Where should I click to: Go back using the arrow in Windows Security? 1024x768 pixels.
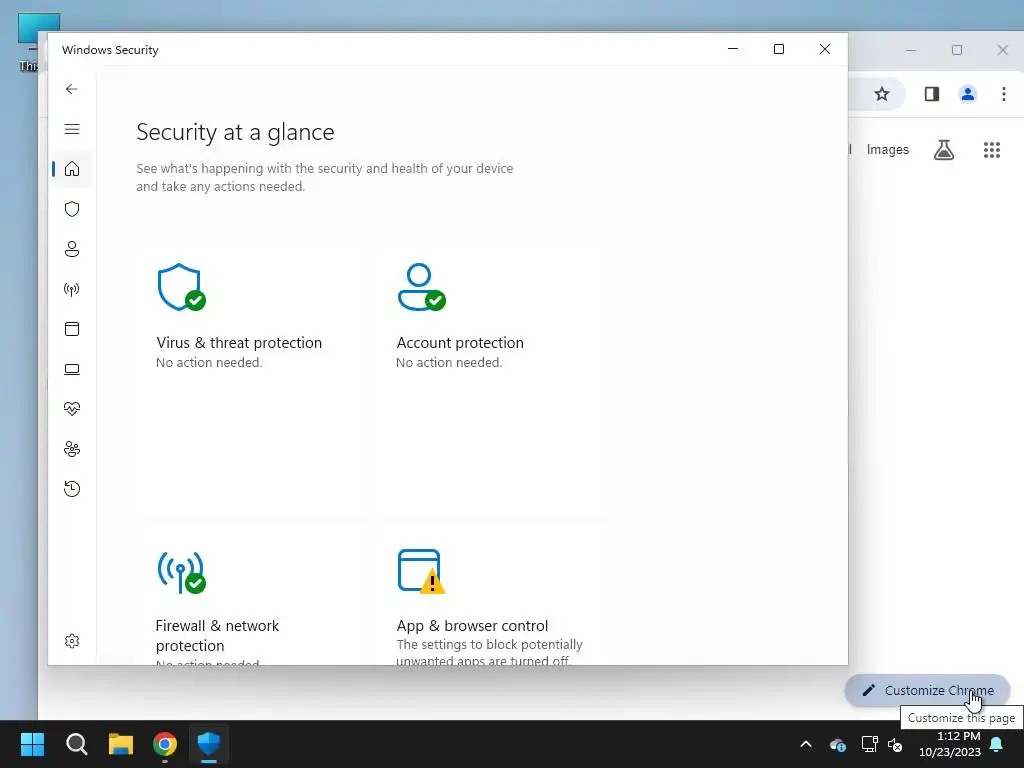point(72,89)
